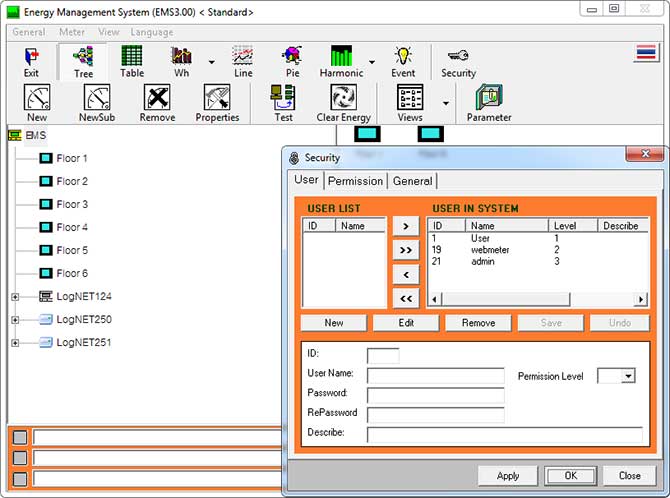Click the horizontal scrollbar right arrow
Screen dimensions: 670x498
641,299
